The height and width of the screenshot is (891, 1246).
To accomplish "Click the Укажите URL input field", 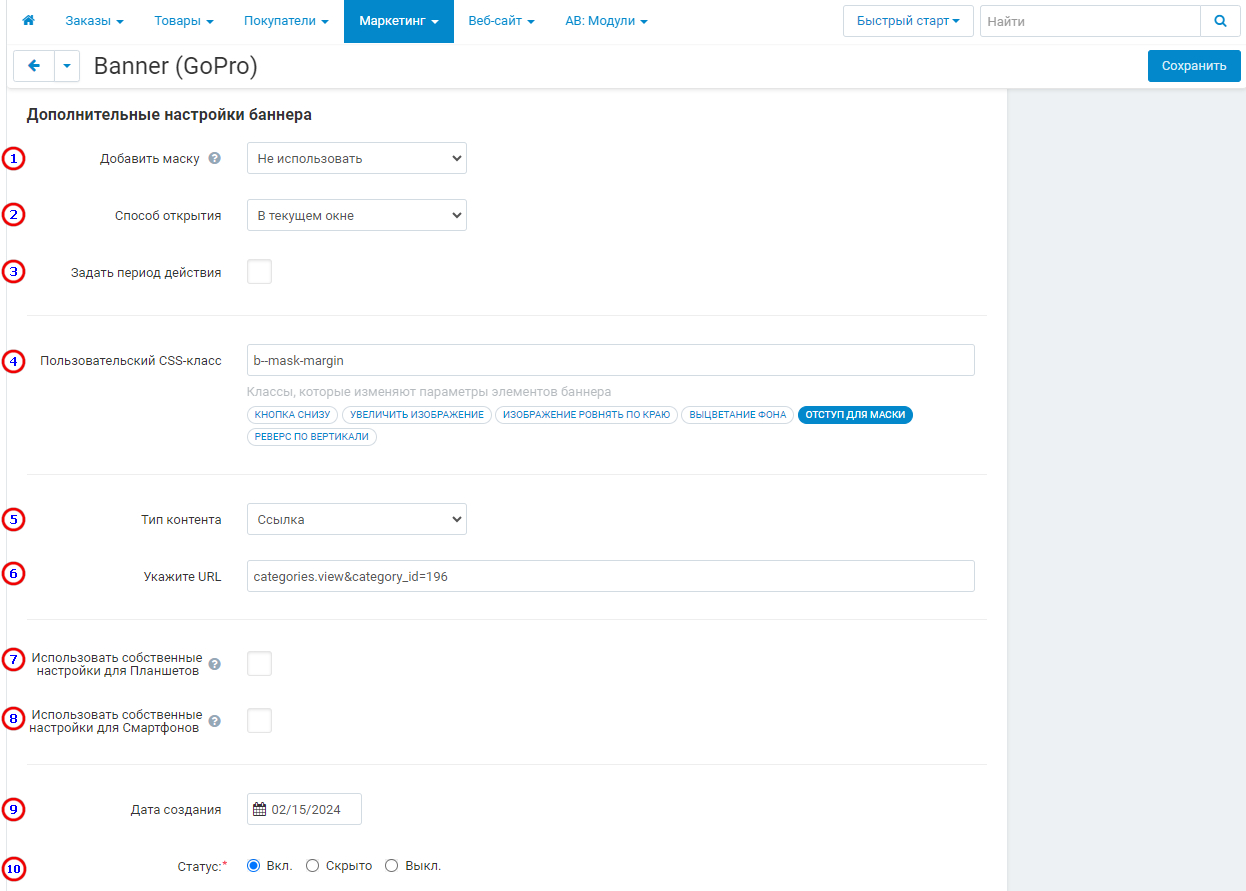I will [610, 576].
